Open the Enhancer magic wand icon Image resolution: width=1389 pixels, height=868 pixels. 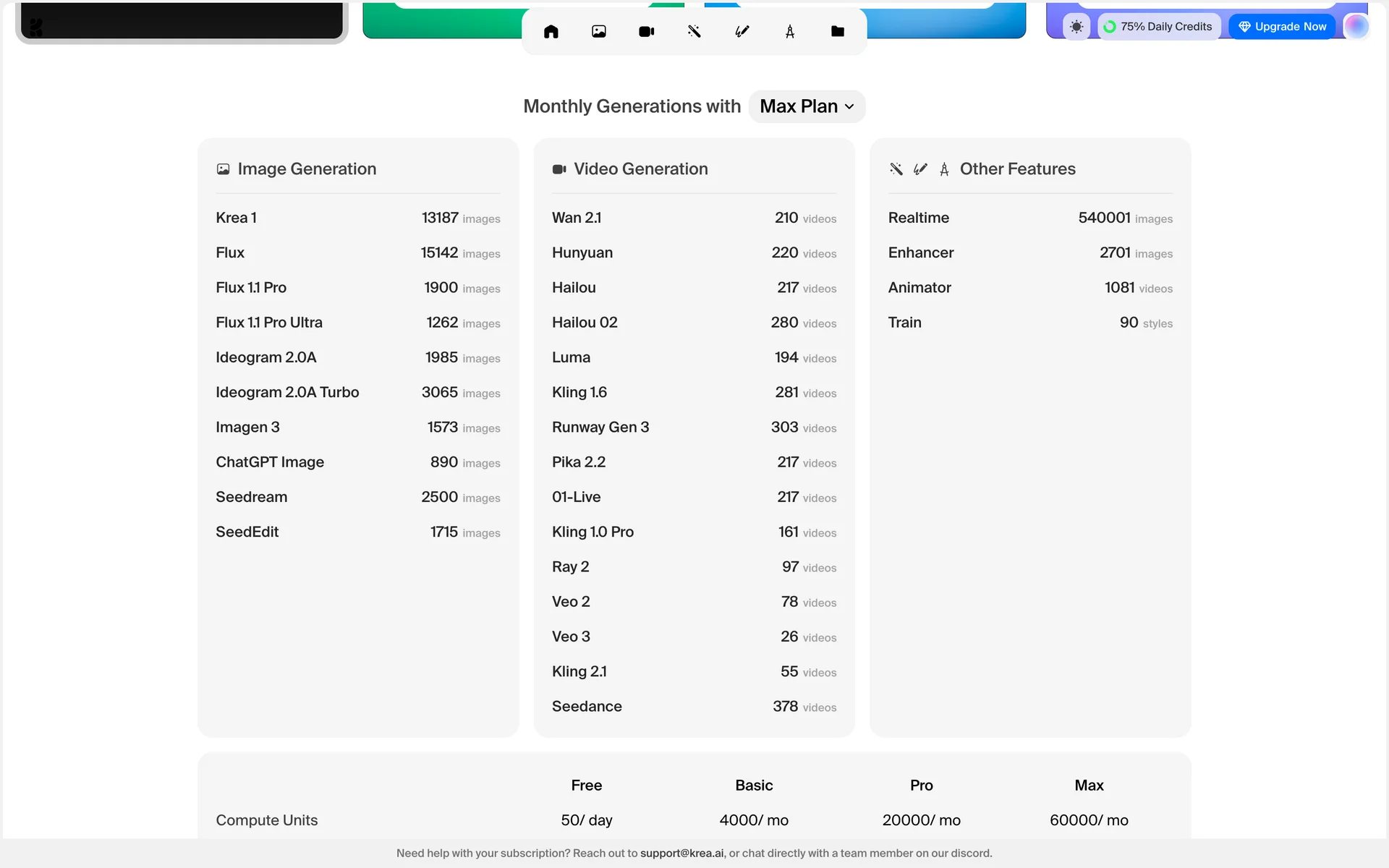pyautogui.click(x=694, y=31)
